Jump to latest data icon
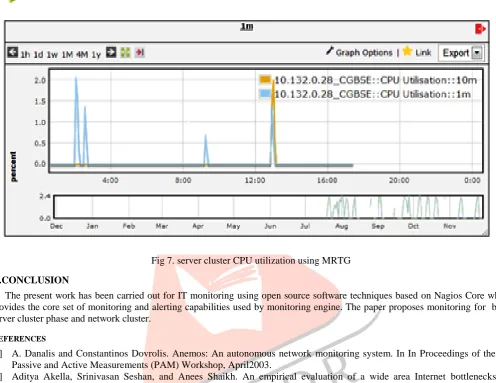The height and width of the screenshot is (383, 496). [140, 52]
